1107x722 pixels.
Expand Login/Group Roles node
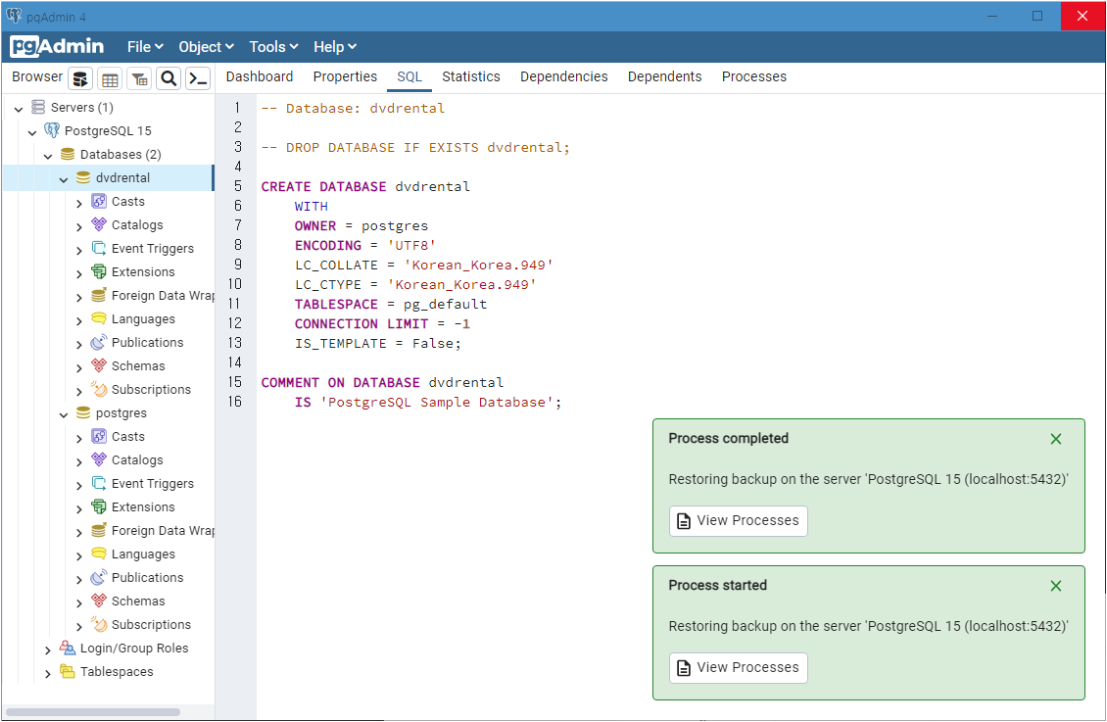coord(48,650)
